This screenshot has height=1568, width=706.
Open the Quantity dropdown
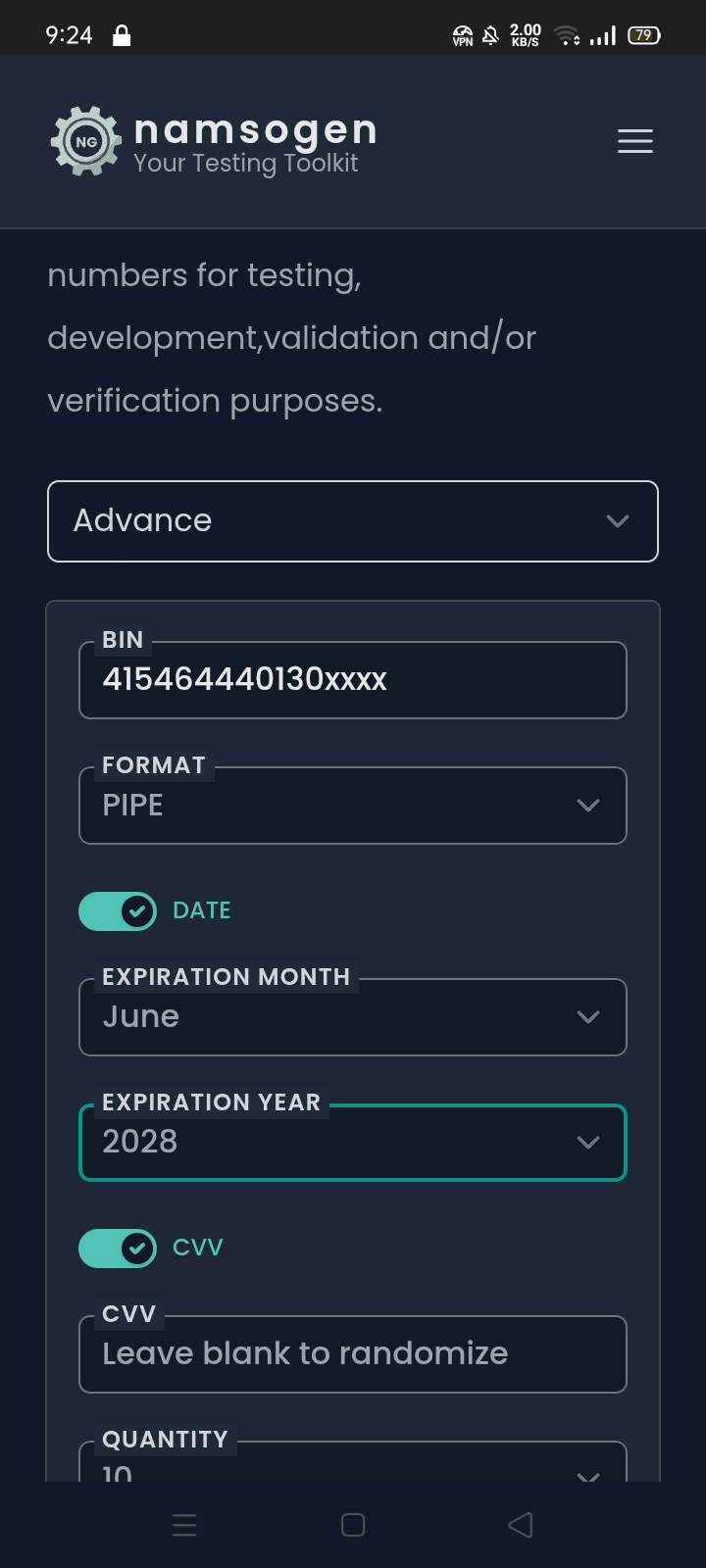pyautogui.click(x=353, y=1468)
